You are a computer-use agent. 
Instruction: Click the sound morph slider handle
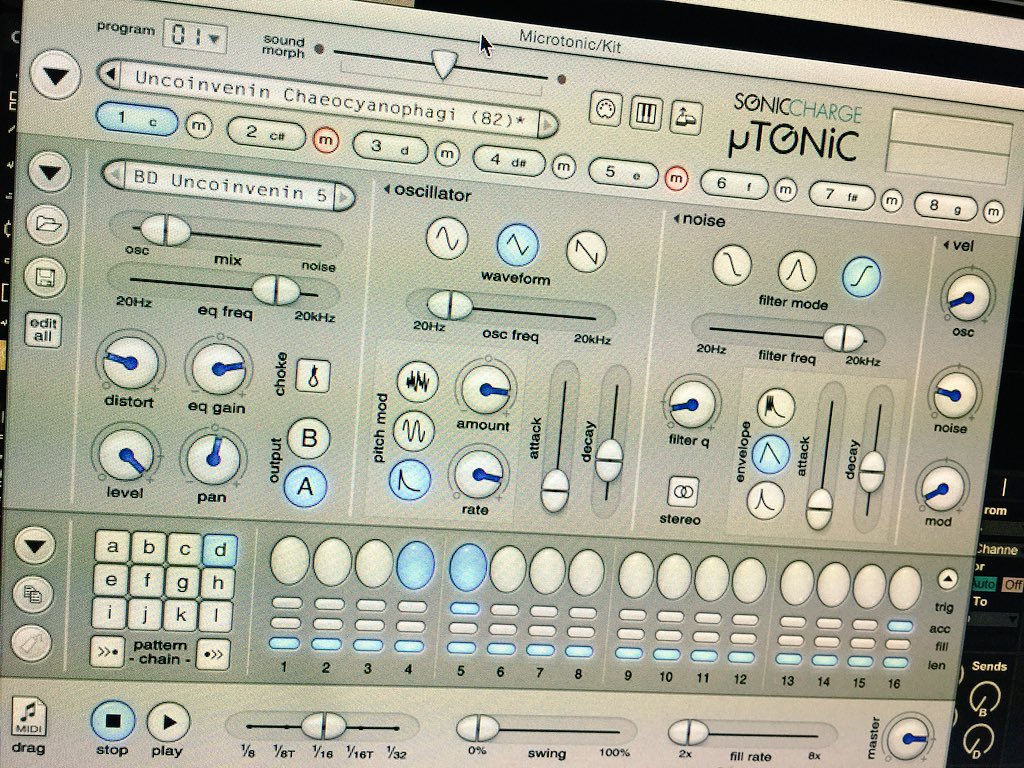pyautogui.click(x=445, y=64)
